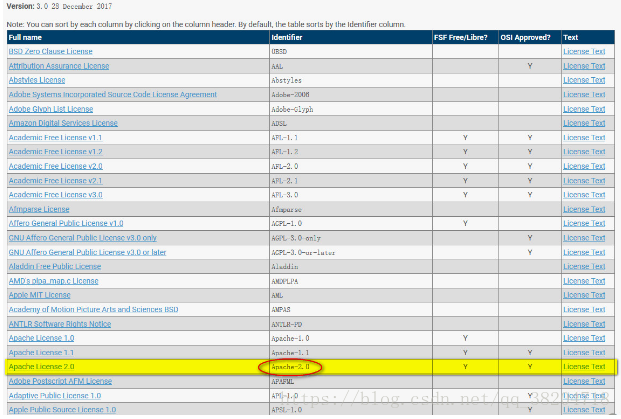The height and width of the screenshot is (419, 621).
Task: Open highlighted Apache License 2.0 link
Action: click(42, 367)
